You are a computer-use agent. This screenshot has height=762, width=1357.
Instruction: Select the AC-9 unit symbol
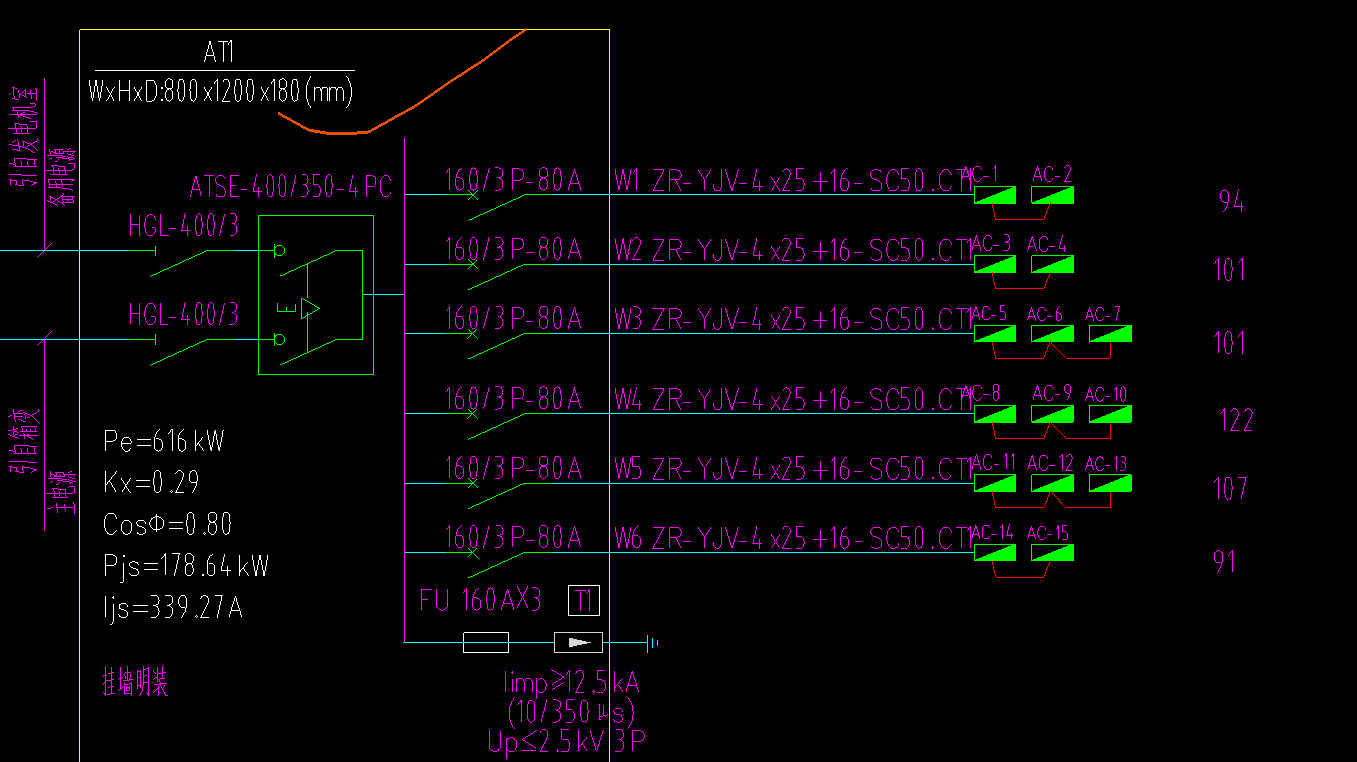tap(1053, 414)
